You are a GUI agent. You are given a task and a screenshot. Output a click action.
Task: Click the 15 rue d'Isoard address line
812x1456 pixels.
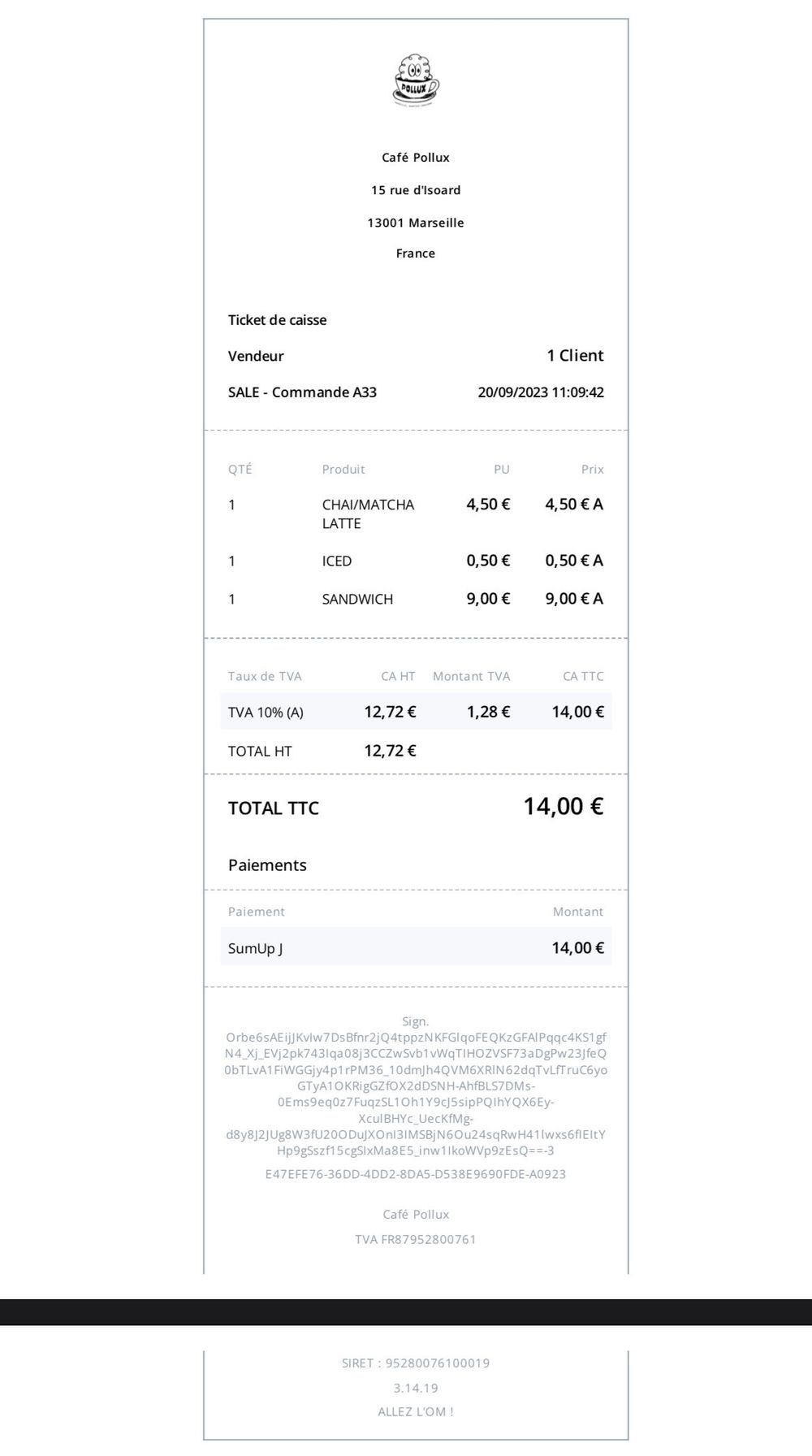coord(415,190)
